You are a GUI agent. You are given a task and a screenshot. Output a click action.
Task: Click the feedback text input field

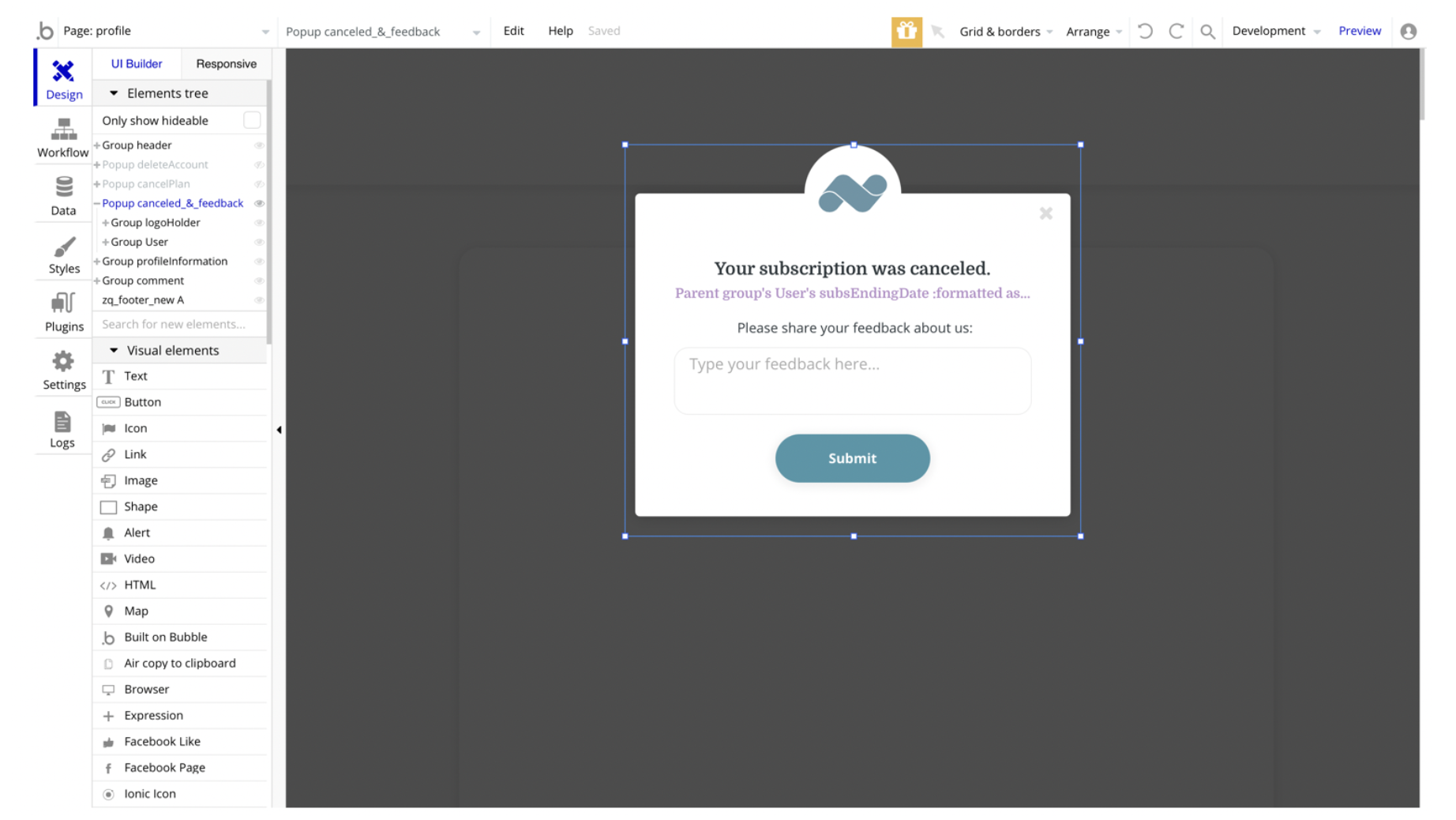pyautogui.click(x=852, y=381)
